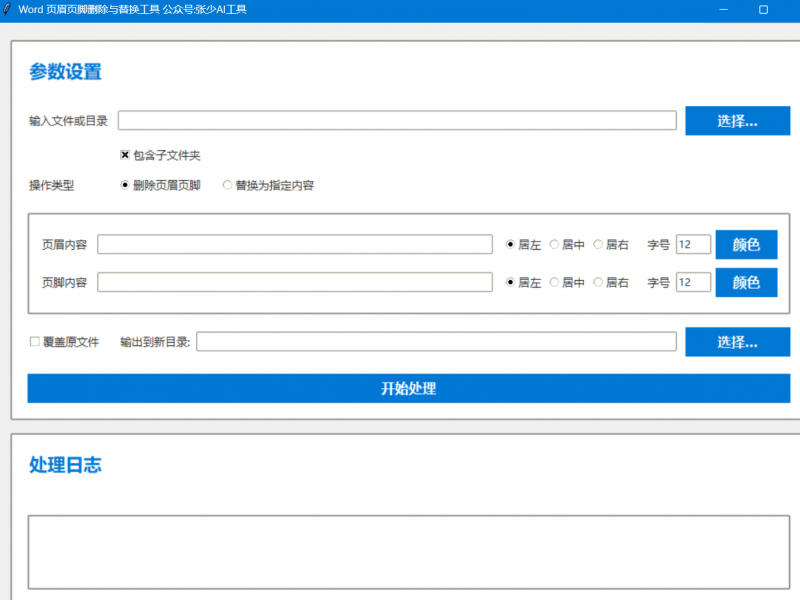Click the header 字号 size field
The image size is (800, 600).
[x=693, y=245]
